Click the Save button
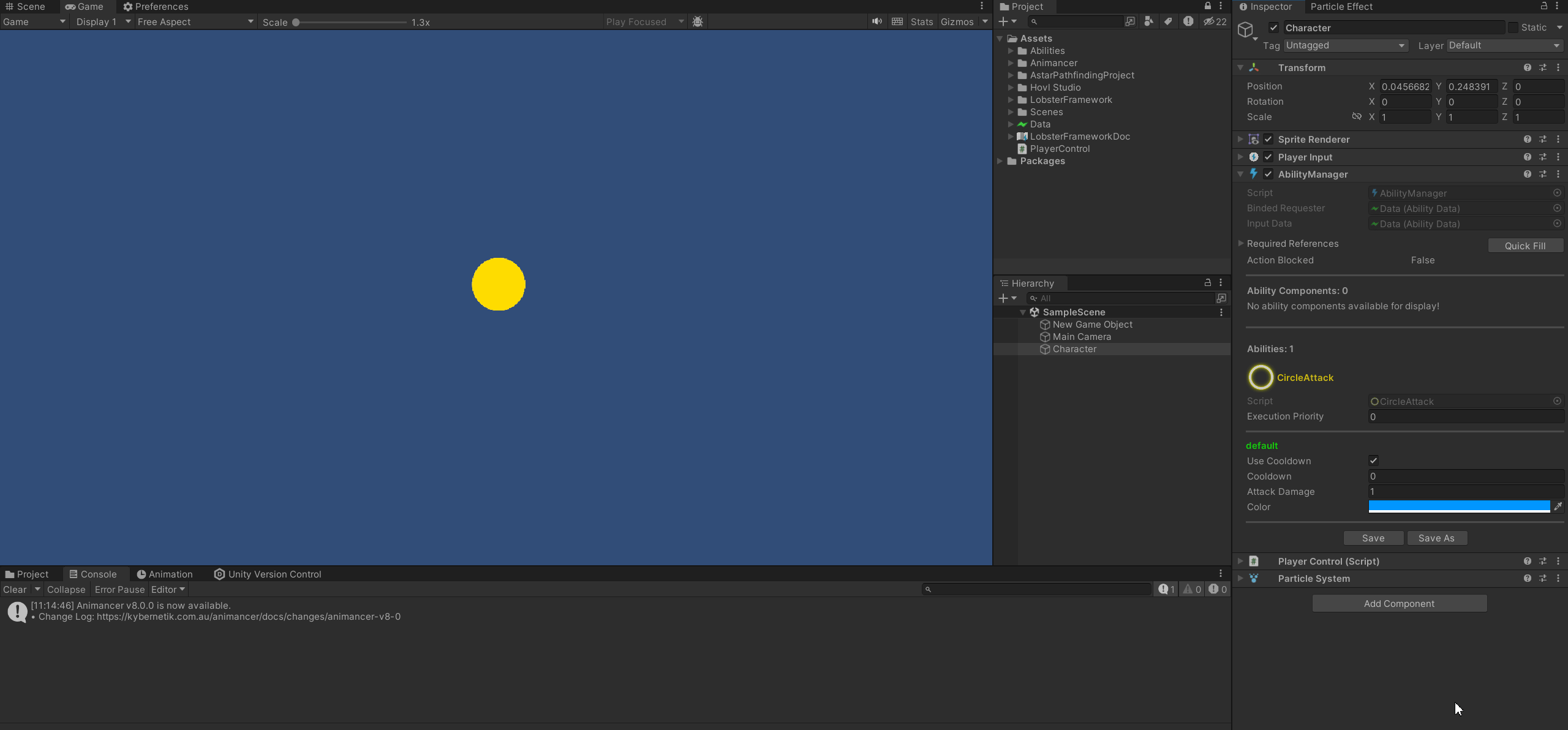This screenshot has width=1568, height=730. [1373, 538]
